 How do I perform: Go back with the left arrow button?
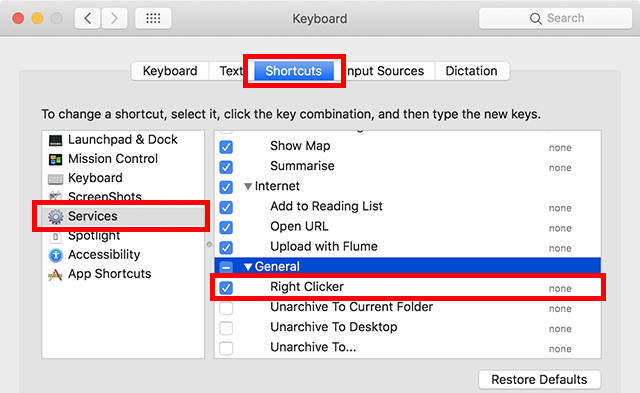click(87, 18)
